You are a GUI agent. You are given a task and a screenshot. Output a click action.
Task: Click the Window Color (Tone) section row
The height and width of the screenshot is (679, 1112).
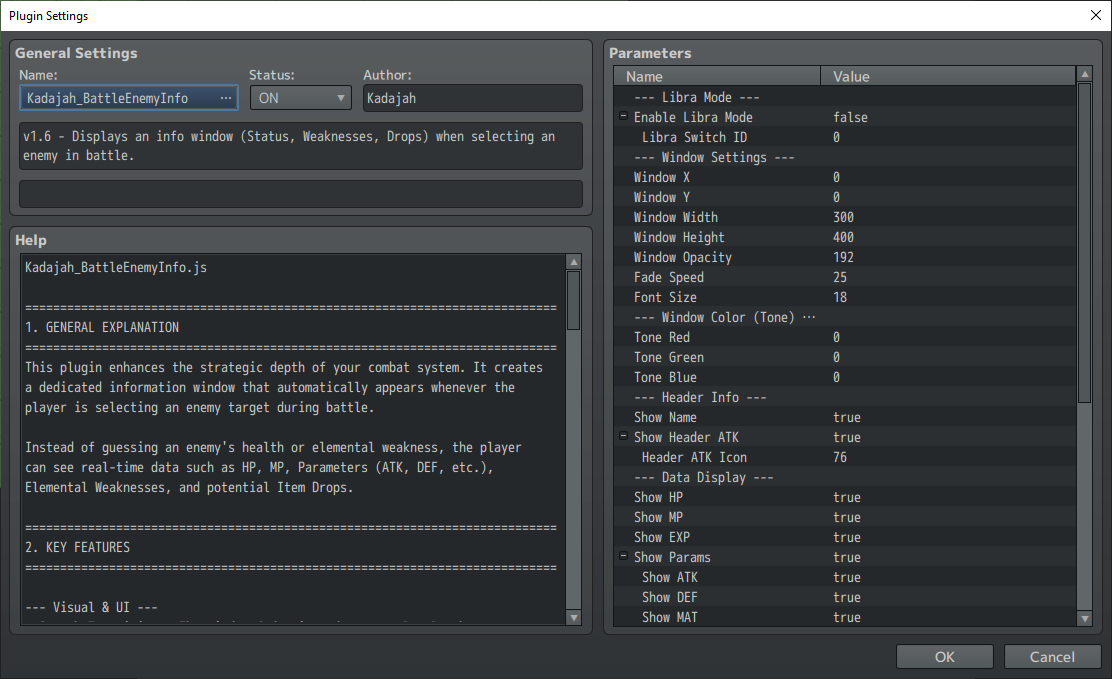pyautogui.click(x=845, y=317)
